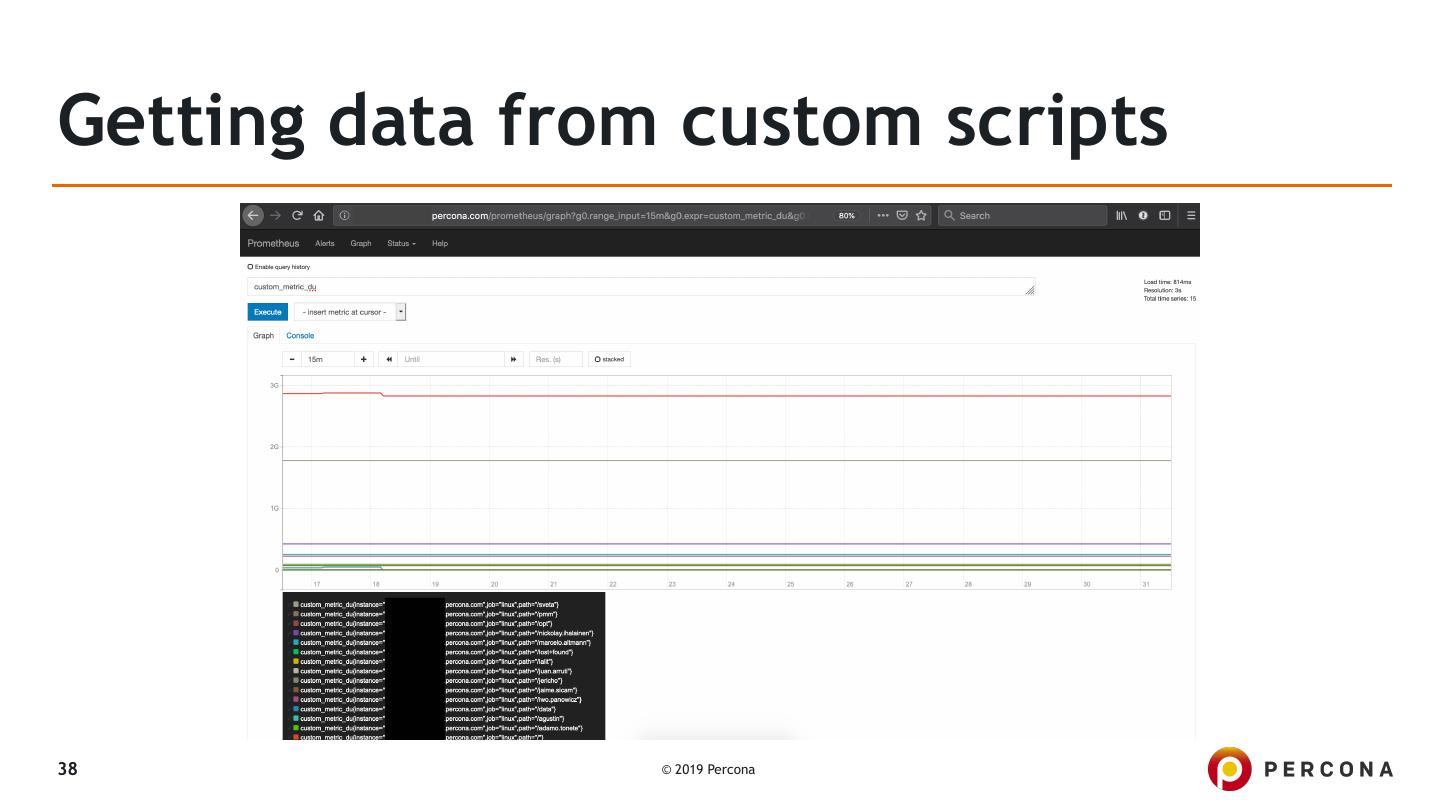Open the Help navbar item
1440x810 pixels.
(440, 243)
